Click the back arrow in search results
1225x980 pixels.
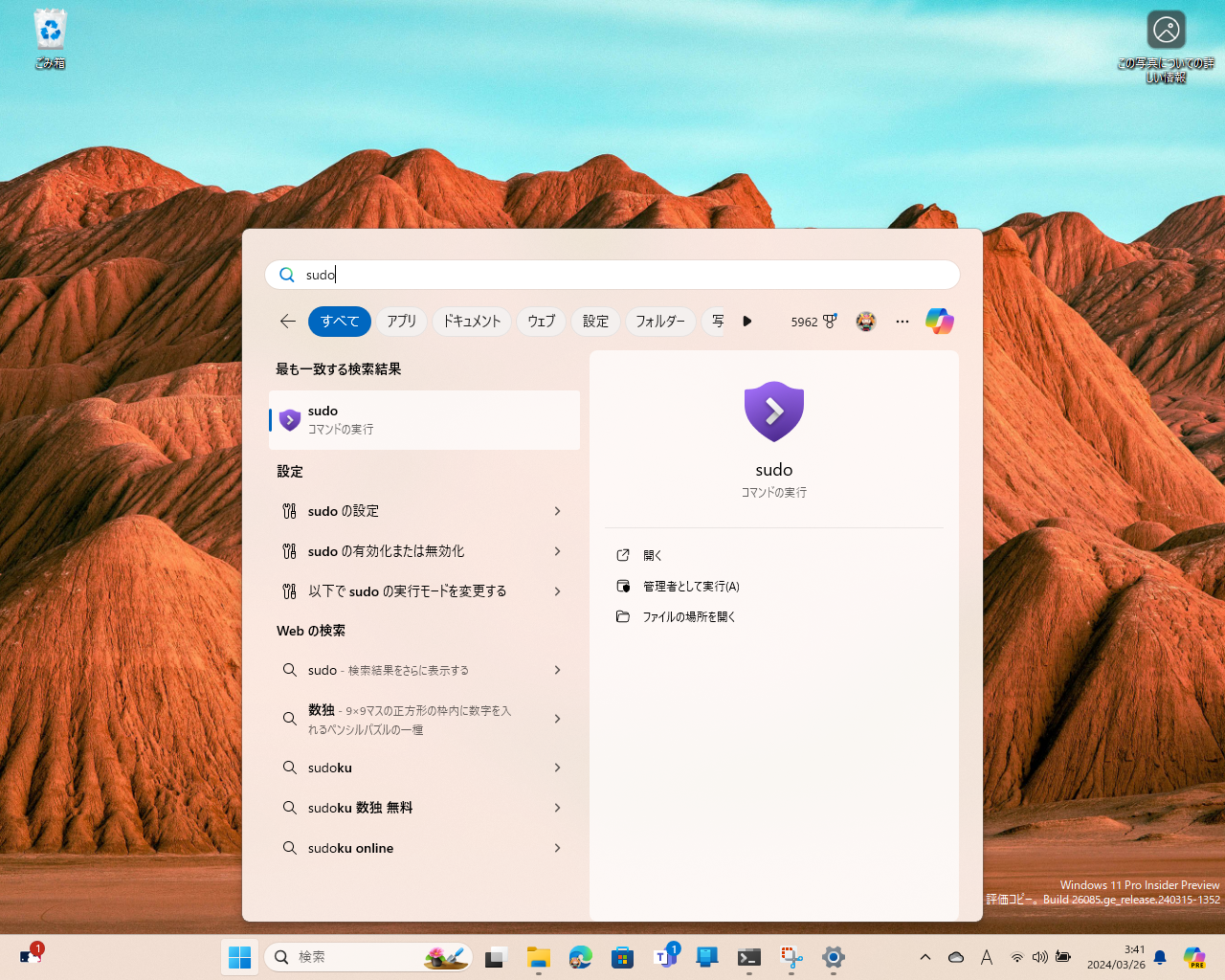click(287, 322)
